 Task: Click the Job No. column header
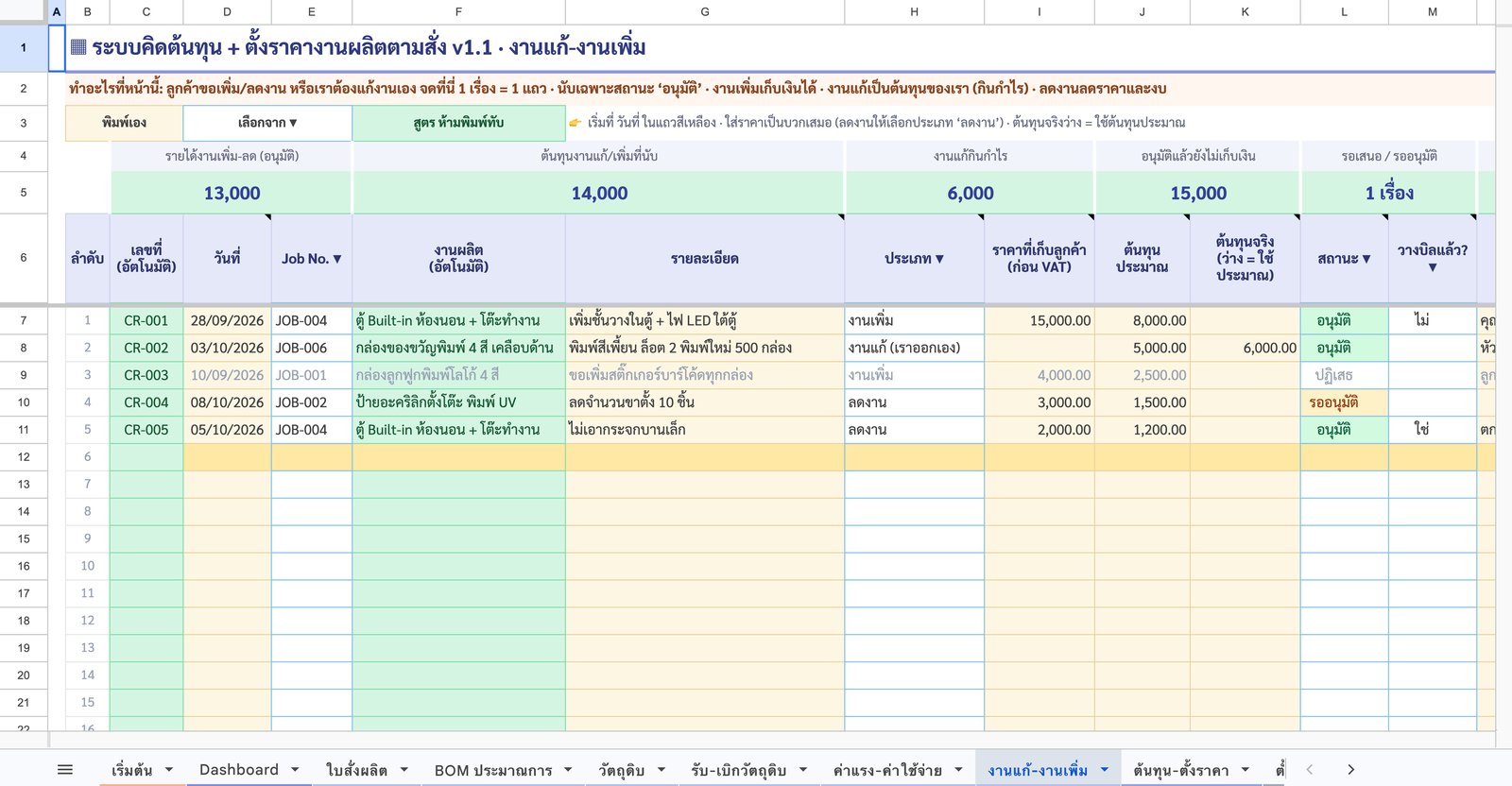pos(312,258)
